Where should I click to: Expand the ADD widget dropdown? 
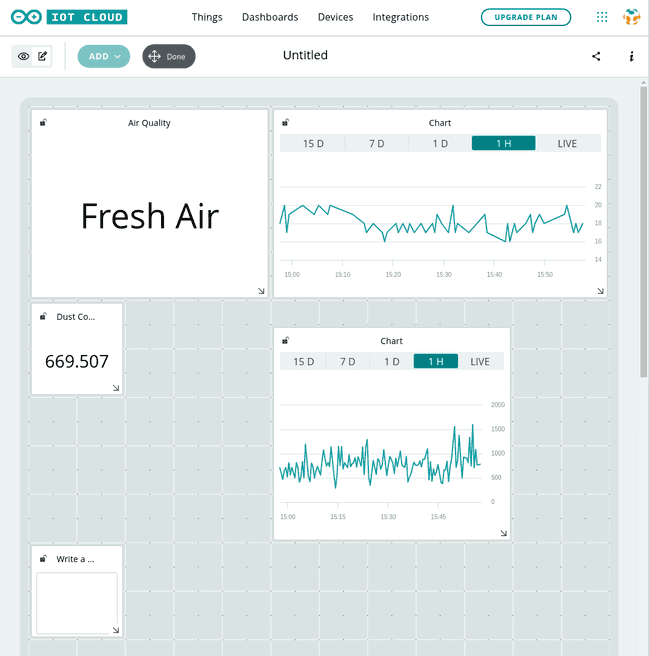click(104, 56)
